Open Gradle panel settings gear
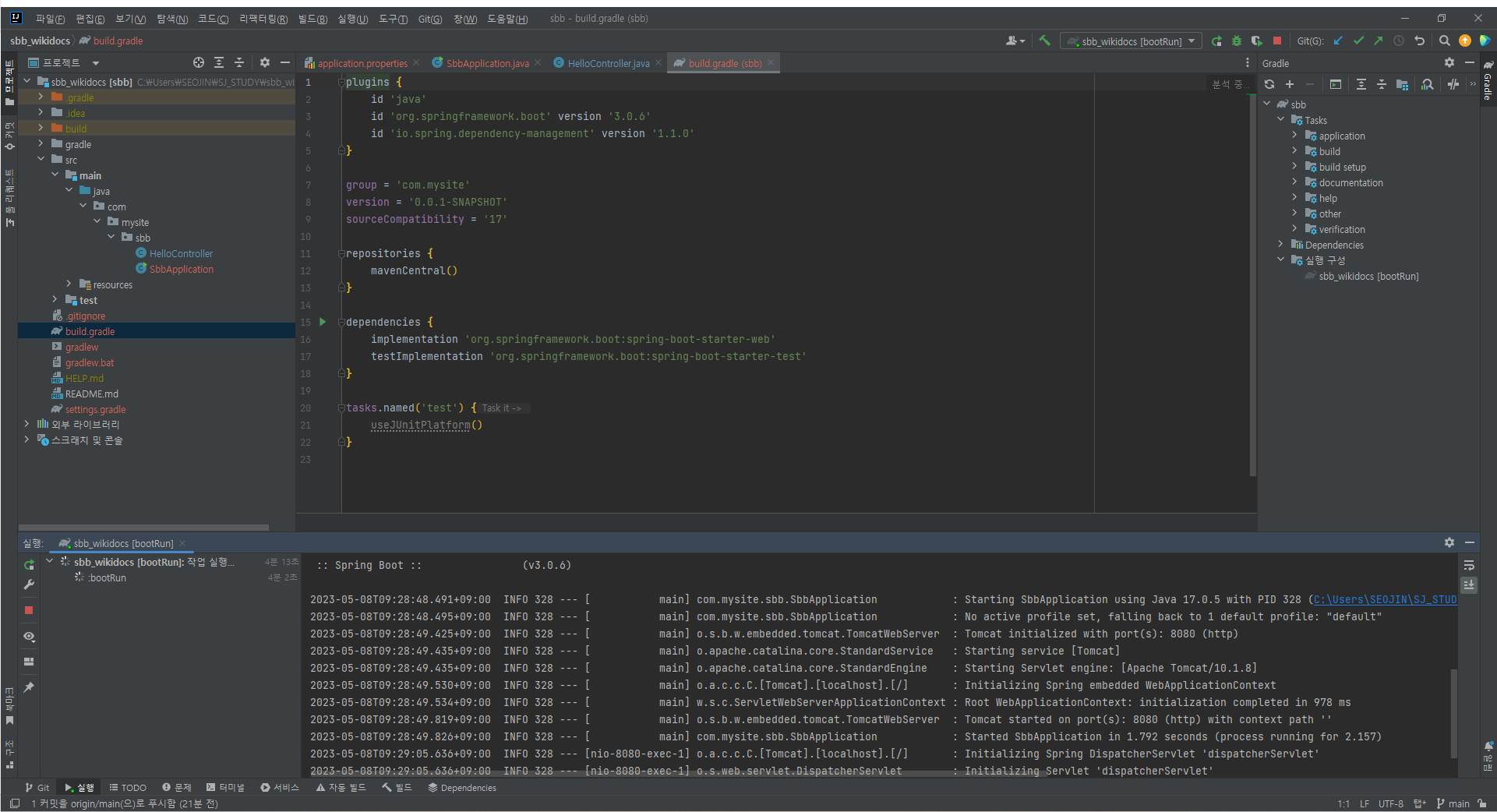 point(1449,63)
